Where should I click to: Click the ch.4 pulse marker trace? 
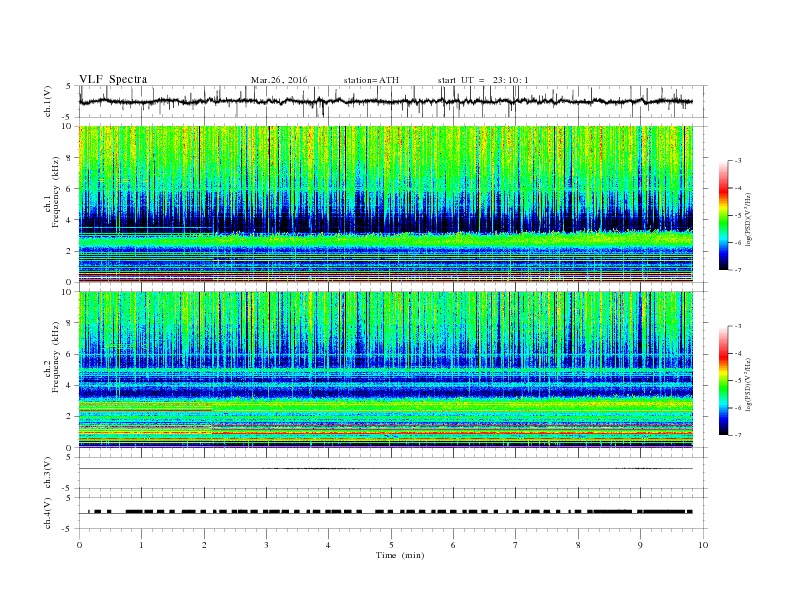pyautogui.click(x=385, y=512)
